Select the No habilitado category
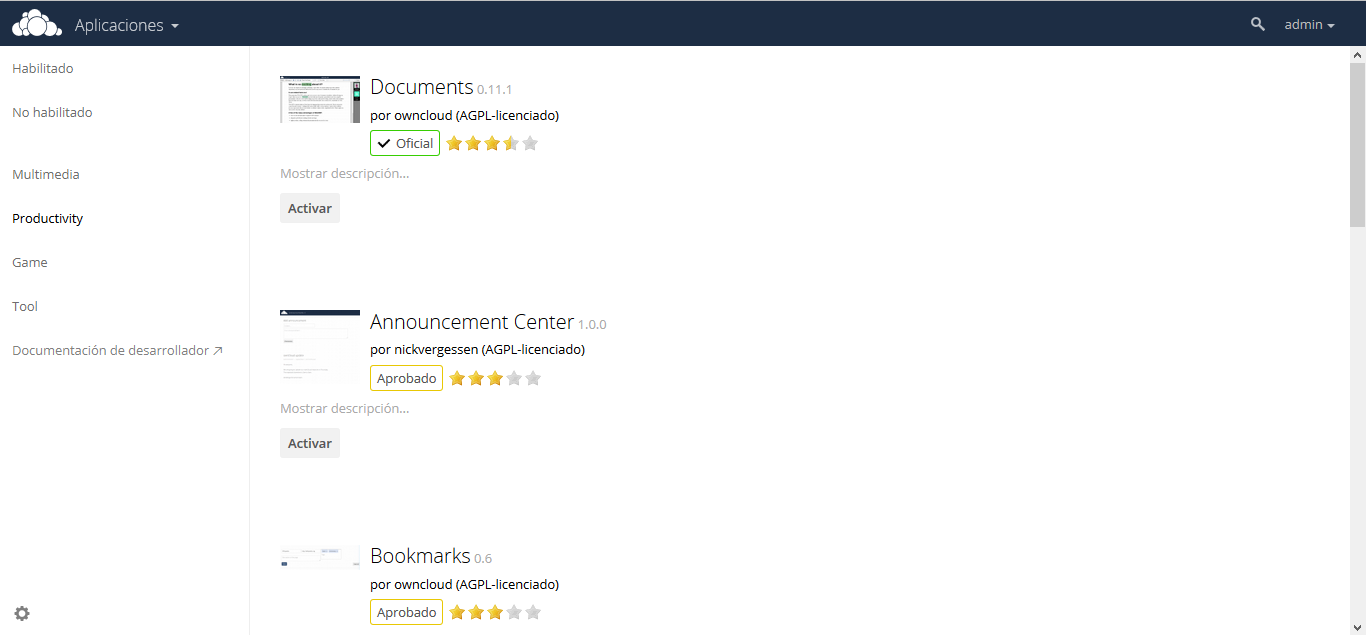The image size is (1366, 635). (52, 112)
